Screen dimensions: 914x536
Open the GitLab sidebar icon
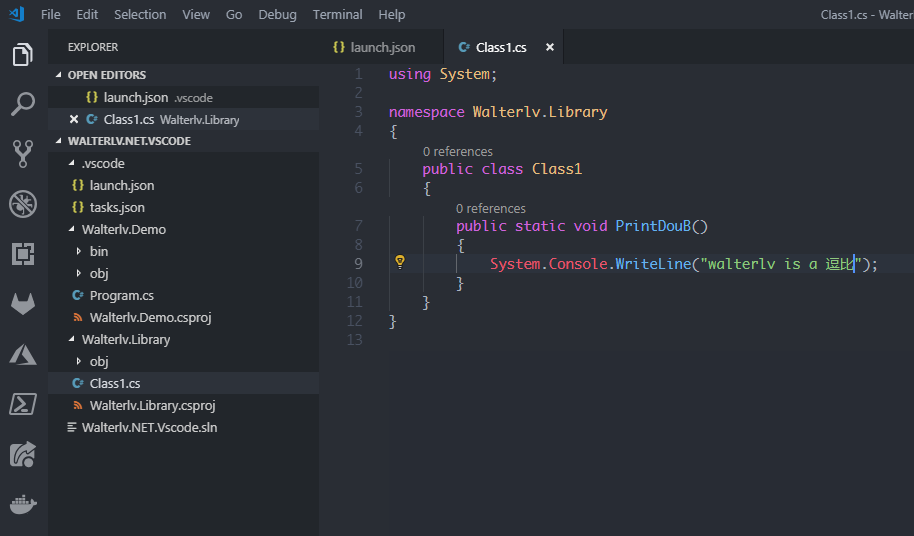pyautogui.click(x=23, y=304)
